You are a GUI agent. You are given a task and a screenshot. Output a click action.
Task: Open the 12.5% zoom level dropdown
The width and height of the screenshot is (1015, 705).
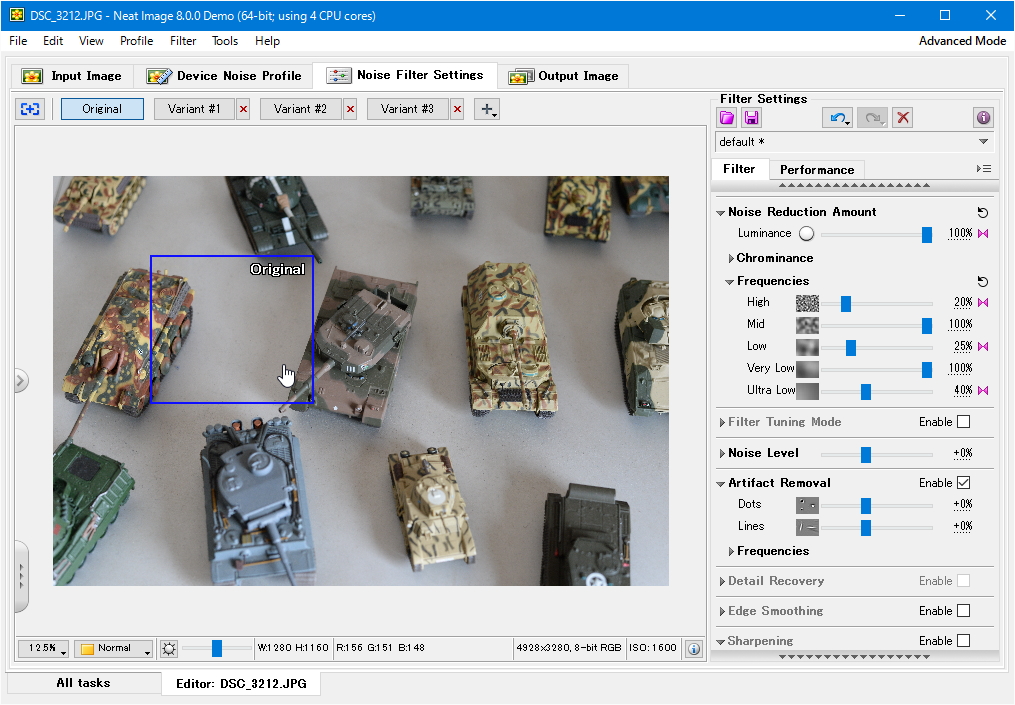coord(43,648)
